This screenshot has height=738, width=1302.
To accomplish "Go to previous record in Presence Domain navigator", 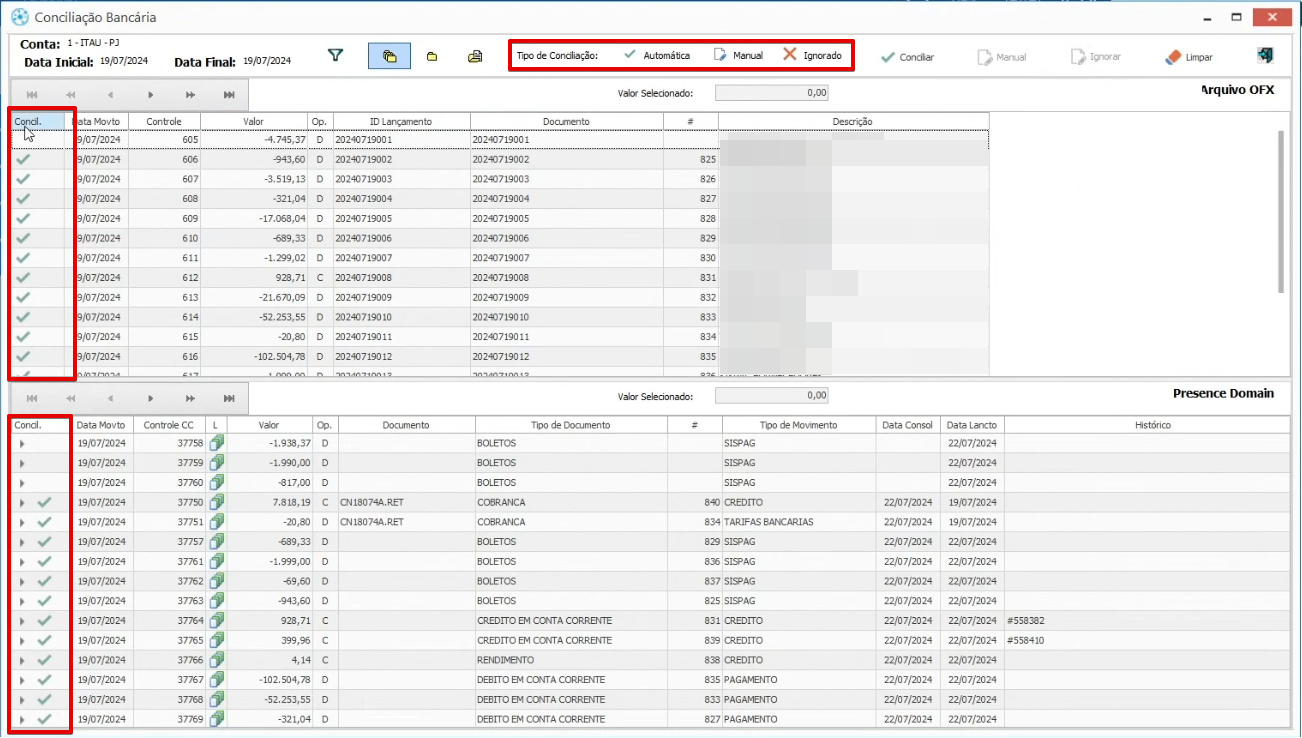I will 110,397.
